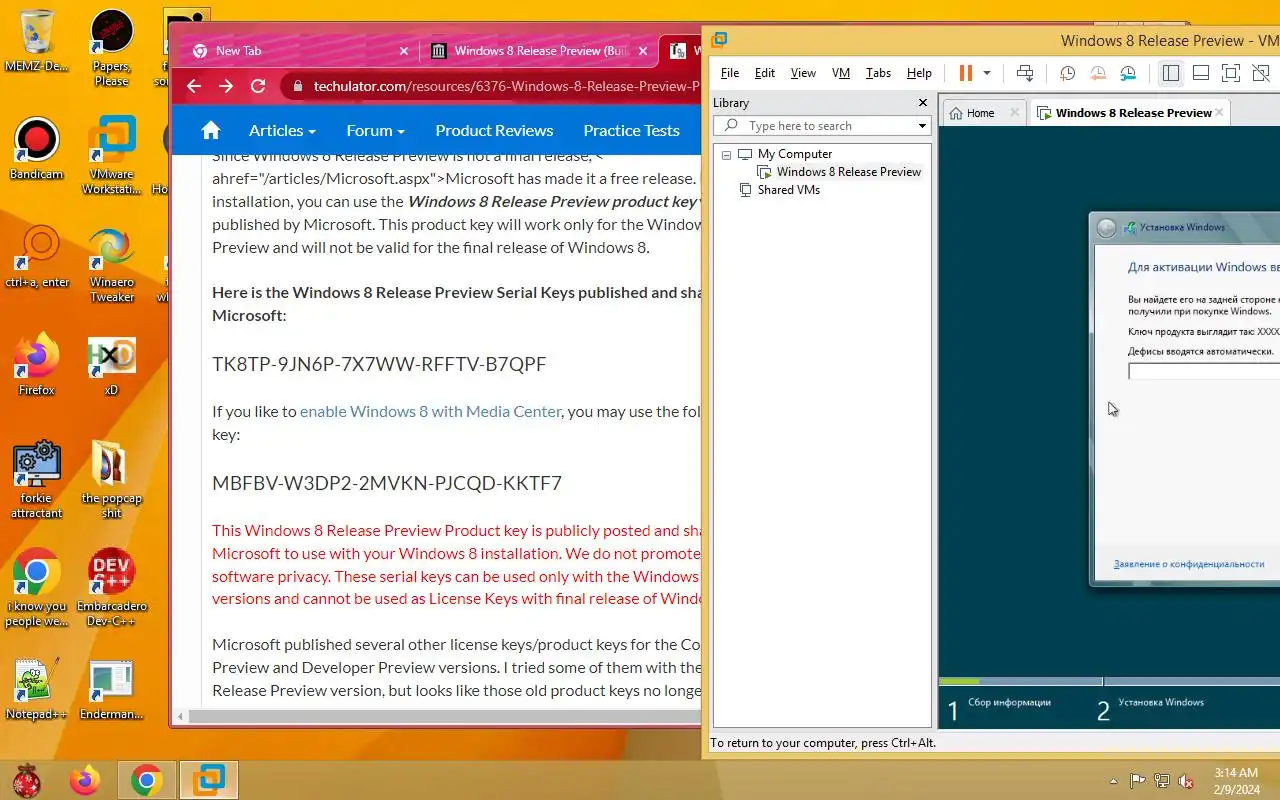Image resolution: width=1280 pixels, height=800 pixels.
Task: Switch to Unity mode in VMware
Action: (x=1260, y=73)
